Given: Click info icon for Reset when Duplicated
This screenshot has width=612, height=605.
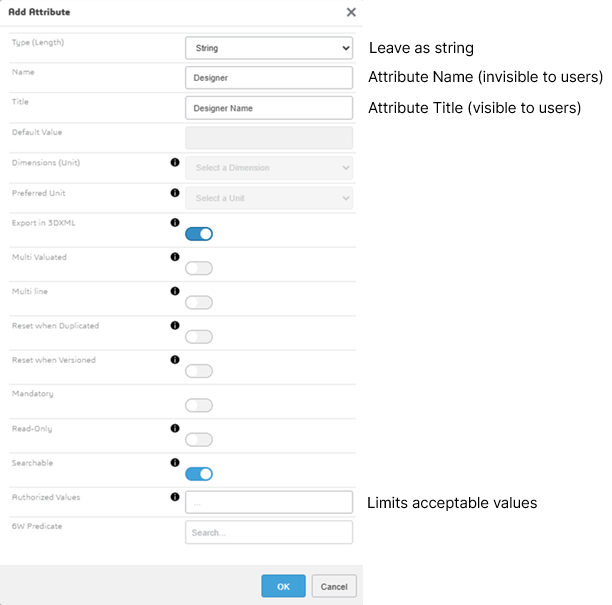Looking at the screenshot, I should pyautogui.click(x=175, y=325).
